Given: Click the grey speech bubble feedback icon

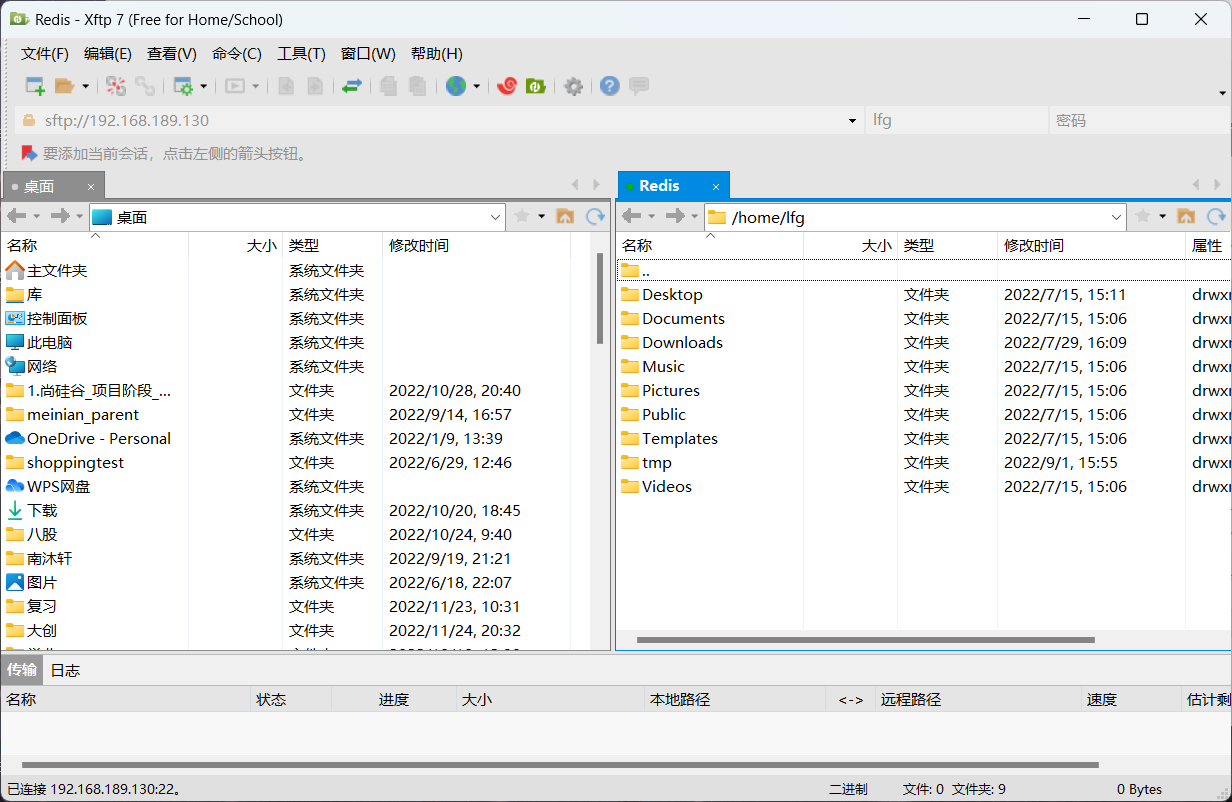Looking at the screenshot, I should [639, 86].
